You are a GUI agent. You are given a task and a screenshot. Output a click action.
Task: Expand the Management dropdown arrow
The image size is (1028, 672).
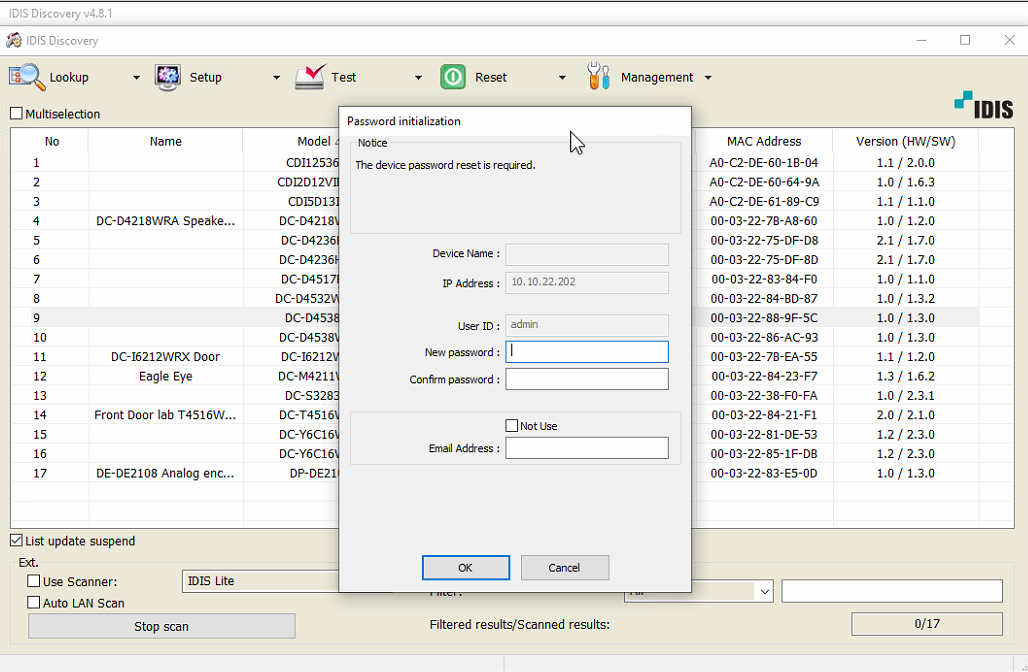tap(708, 77)
